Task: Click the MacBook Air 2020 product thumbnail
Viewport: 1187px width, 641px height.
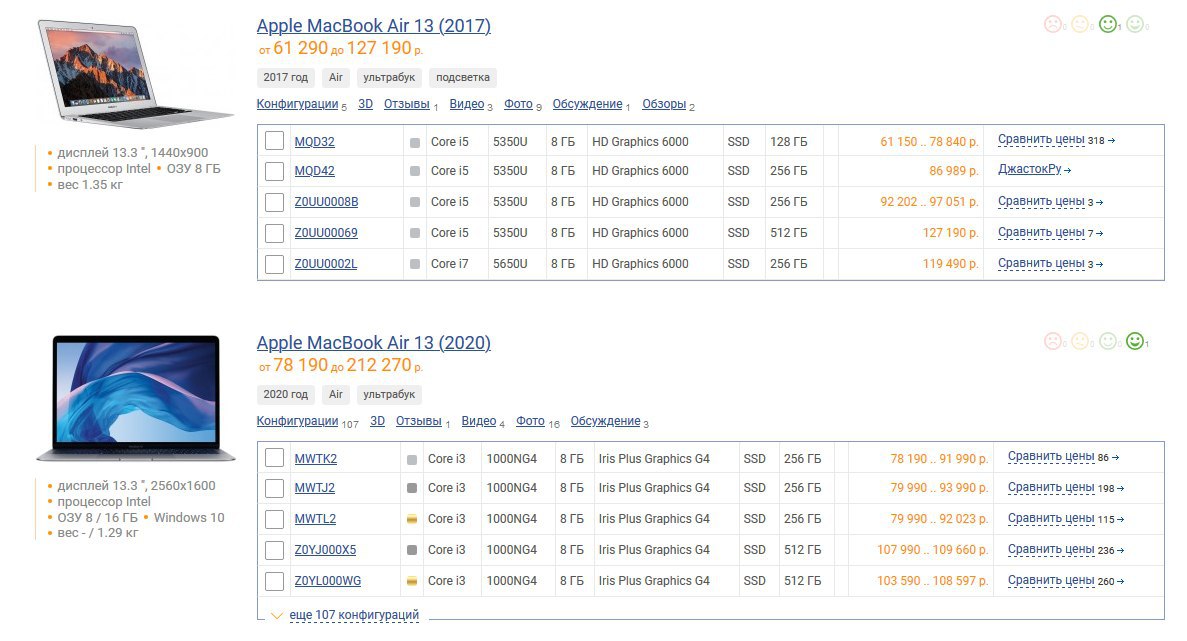Action: [136, 398]
